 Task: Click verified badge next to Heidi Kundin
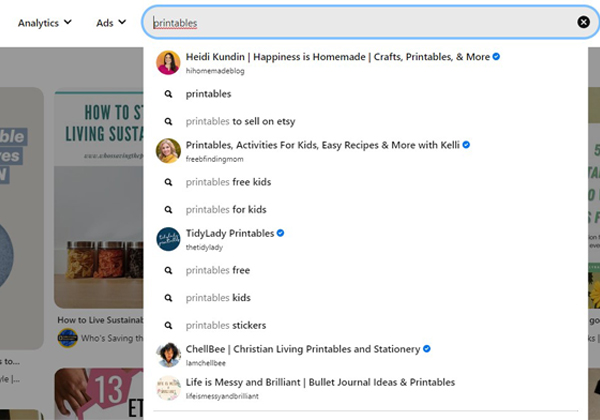(x=496, y=57)
